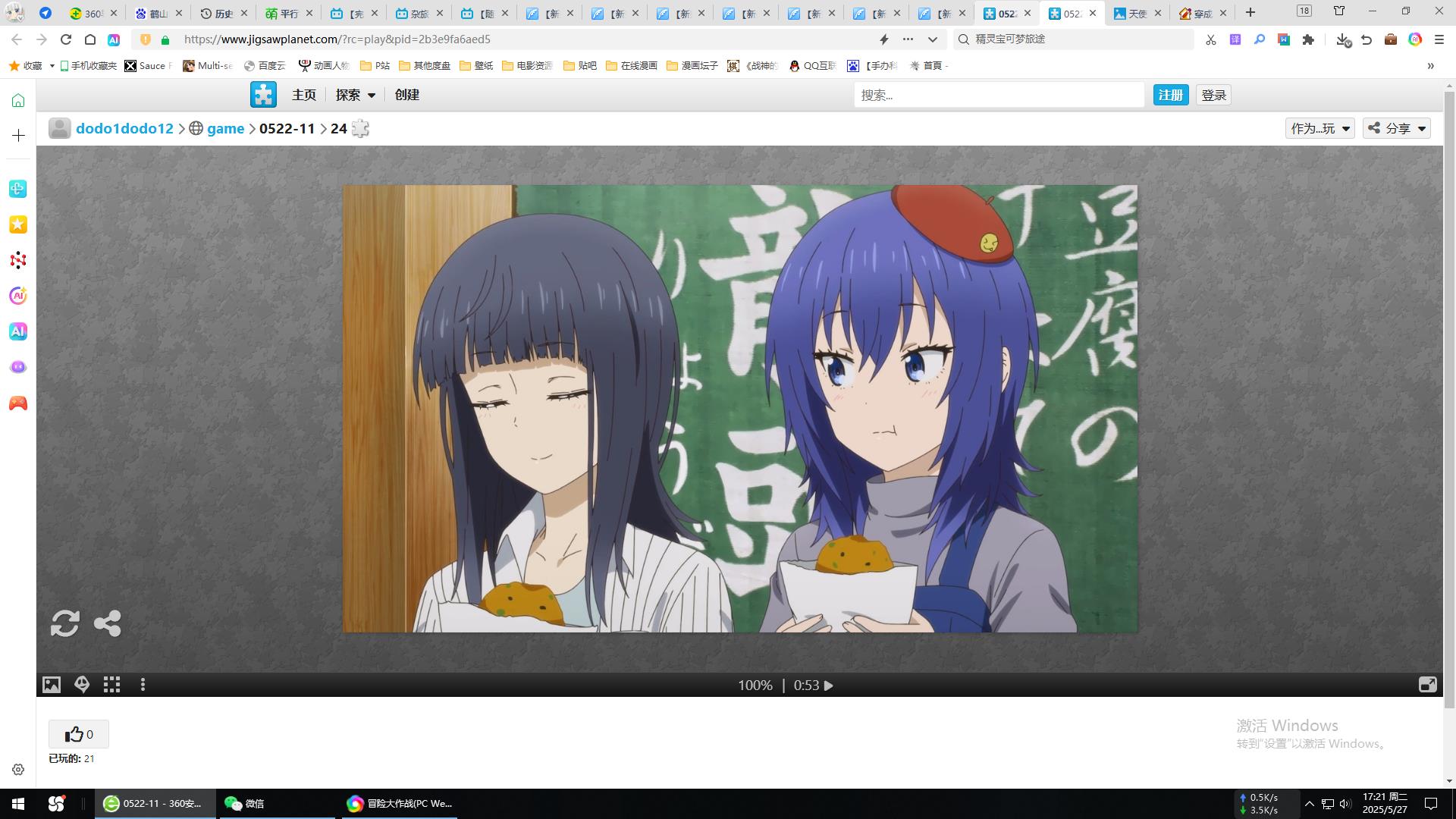Click the jigsawplanet URL address bar
1456x819 pixels.
337,39
